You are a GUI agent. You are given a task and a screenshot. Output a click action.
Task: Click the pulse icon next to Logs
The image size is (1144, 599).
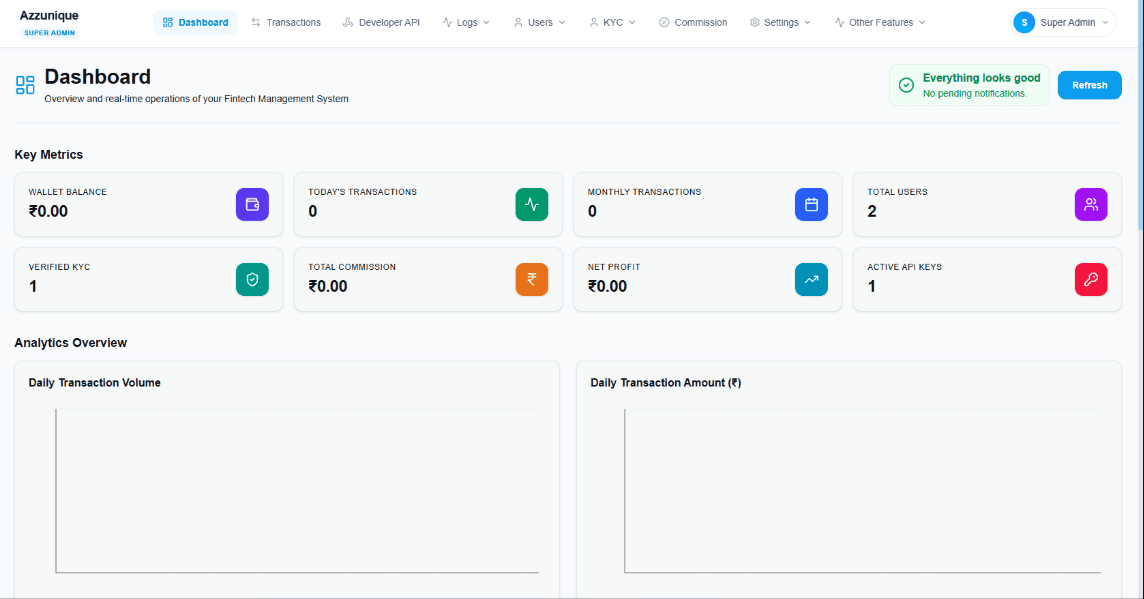(x=447, y=23)
